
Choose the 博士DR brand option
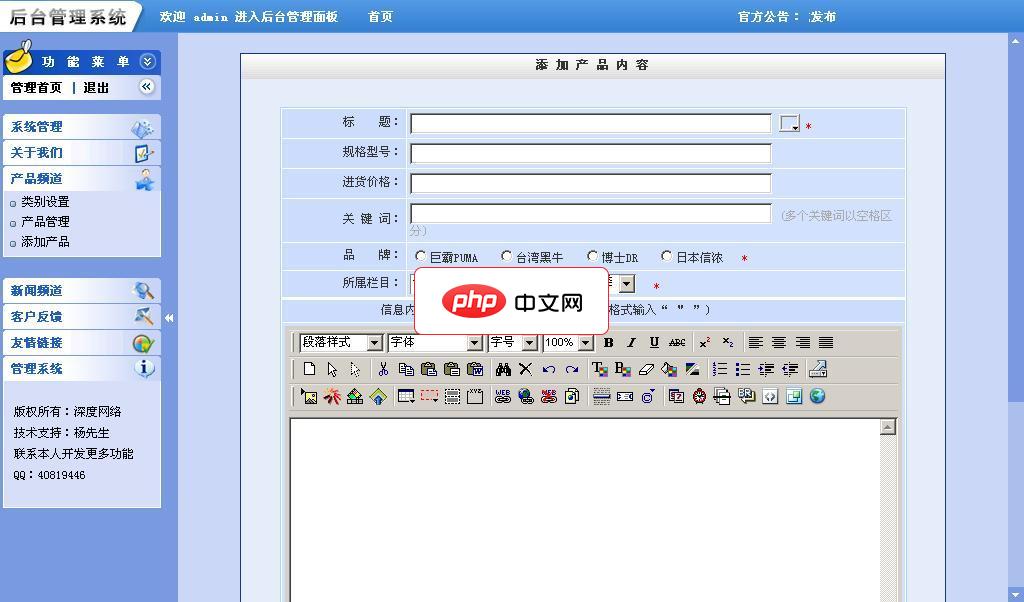tap(592, 256)
